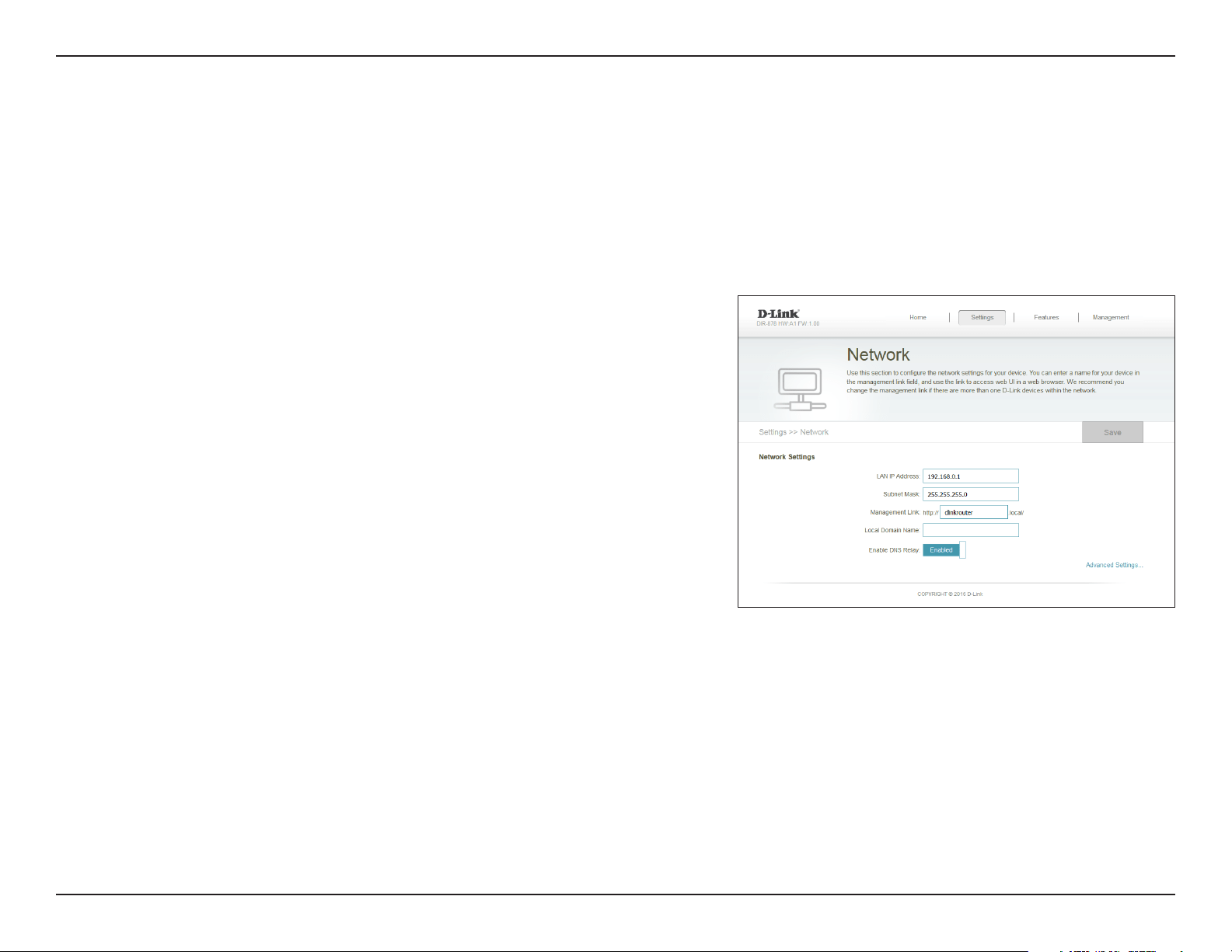Click the D-Link logo
The image size is (1232, 952).
[778, 313]
